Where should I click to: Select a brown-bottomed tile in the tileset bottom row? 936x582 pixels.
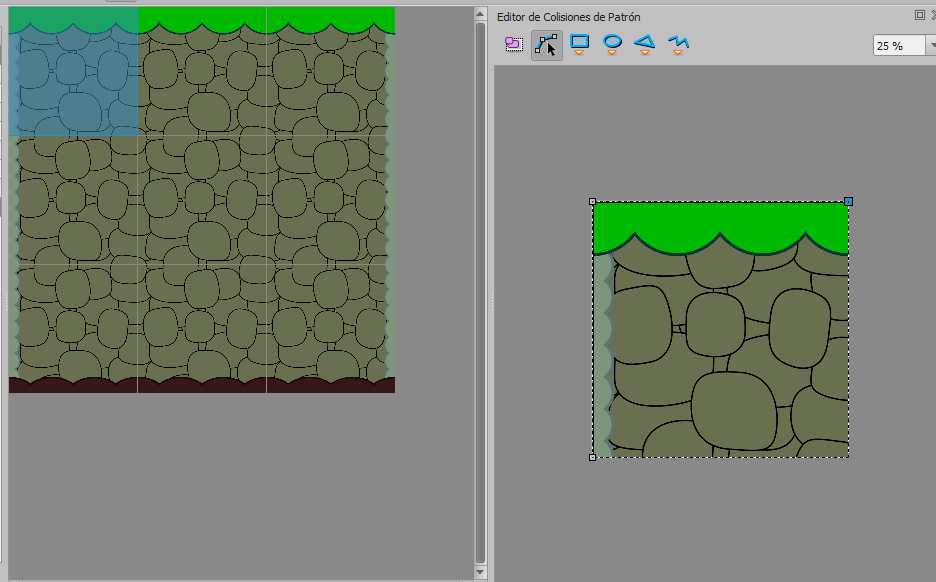(200, 330)
